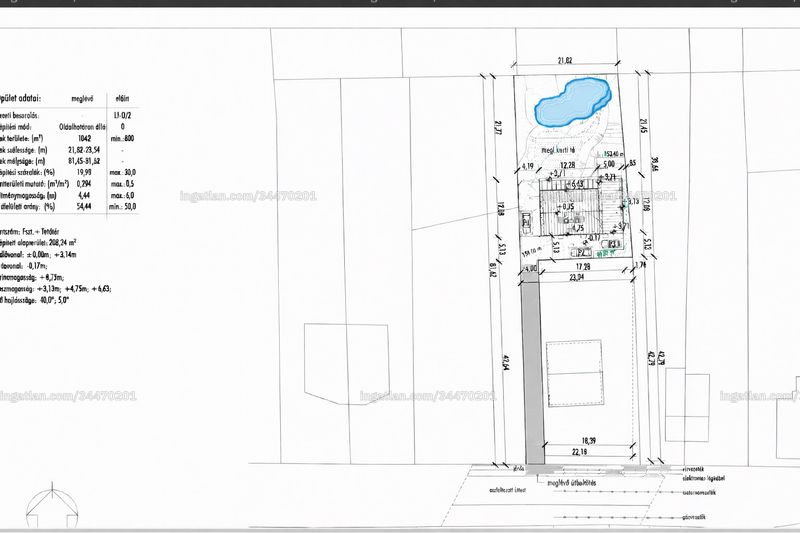Click the "LI-O/2" zoning value

pyautogui.click(x=122, y=116)
